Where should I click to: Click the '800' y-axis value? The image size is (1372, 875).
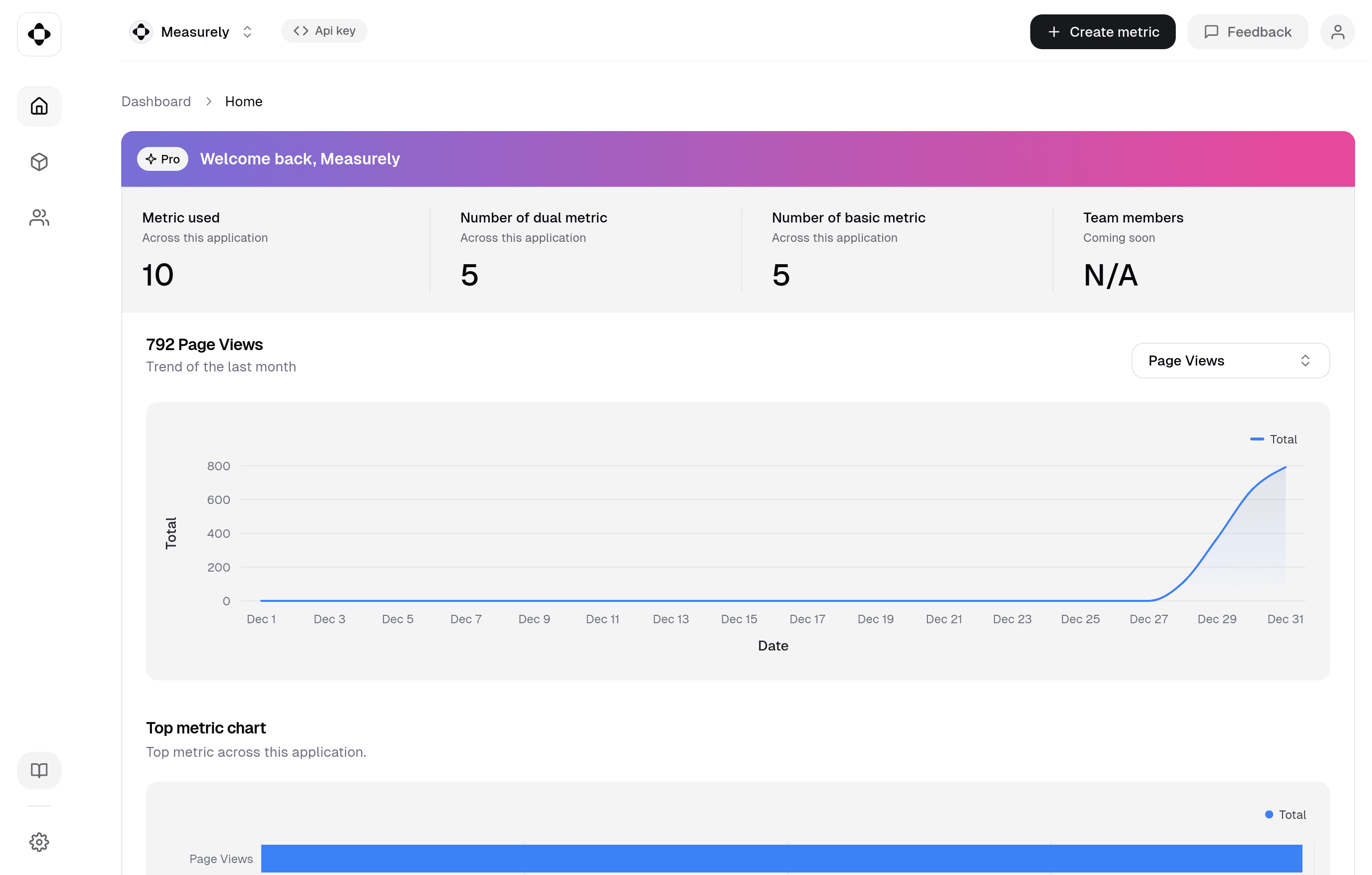pyautogui.click(x=219, y=466)
